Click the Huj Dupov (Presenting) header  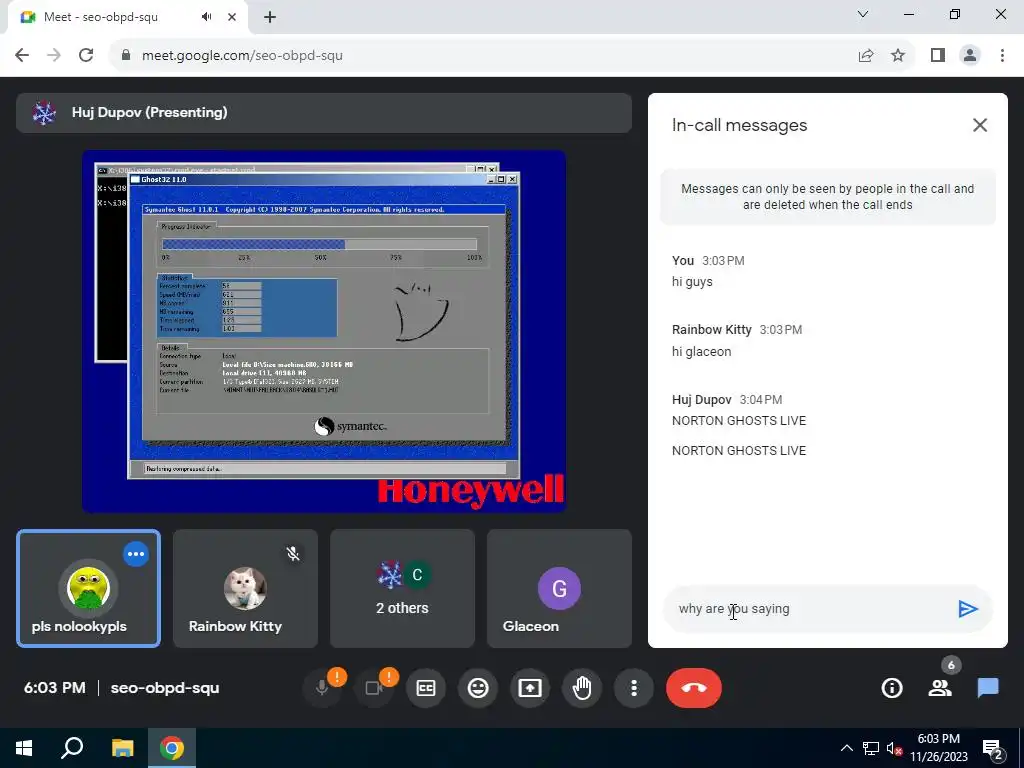tap(324, 113)
